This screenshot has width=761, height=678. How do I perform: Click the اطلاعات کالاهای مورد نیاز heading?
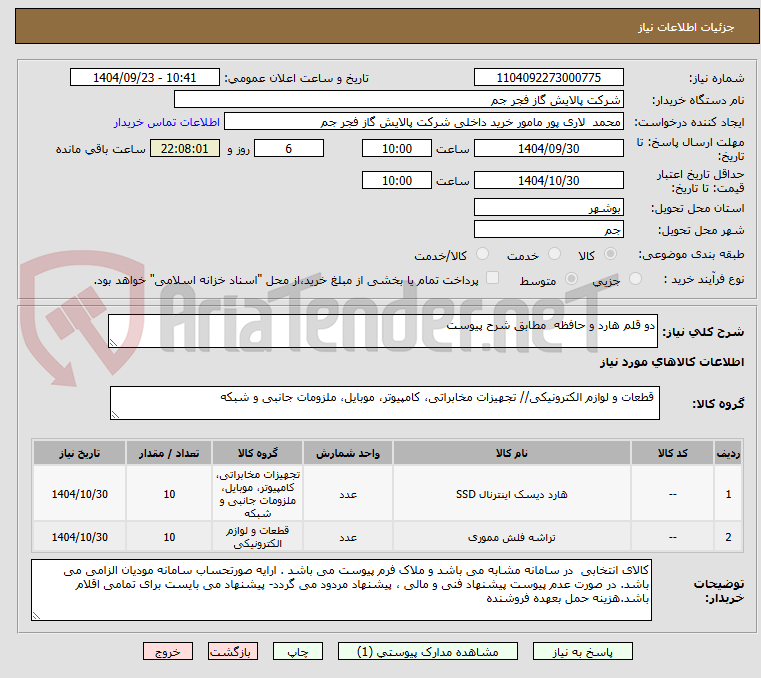(x=671, y=362)
